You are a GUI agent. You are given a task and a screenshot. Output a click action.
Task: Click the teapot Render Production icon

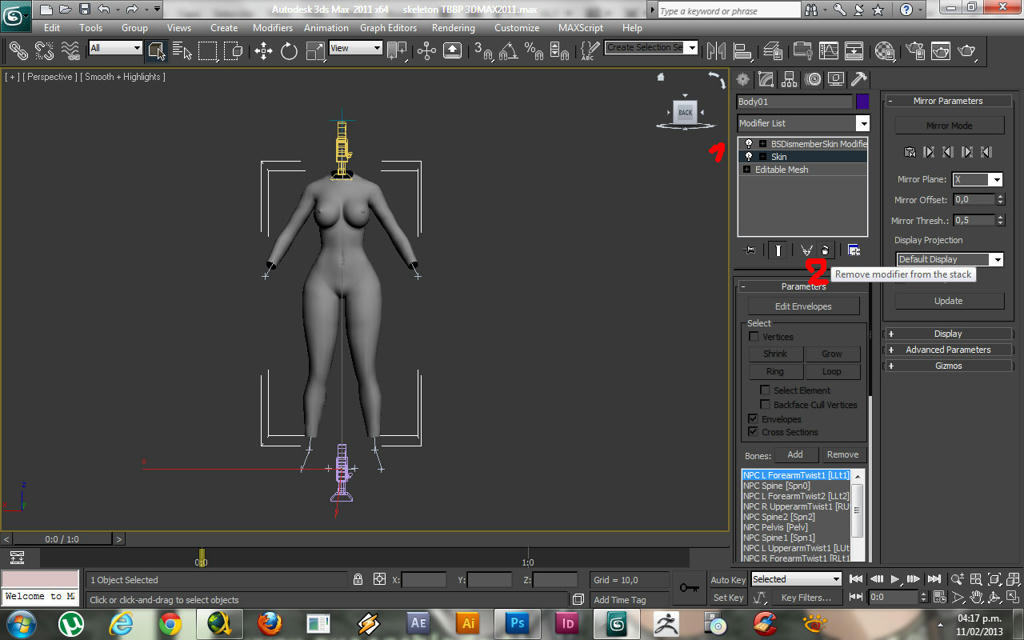(967, 51)
